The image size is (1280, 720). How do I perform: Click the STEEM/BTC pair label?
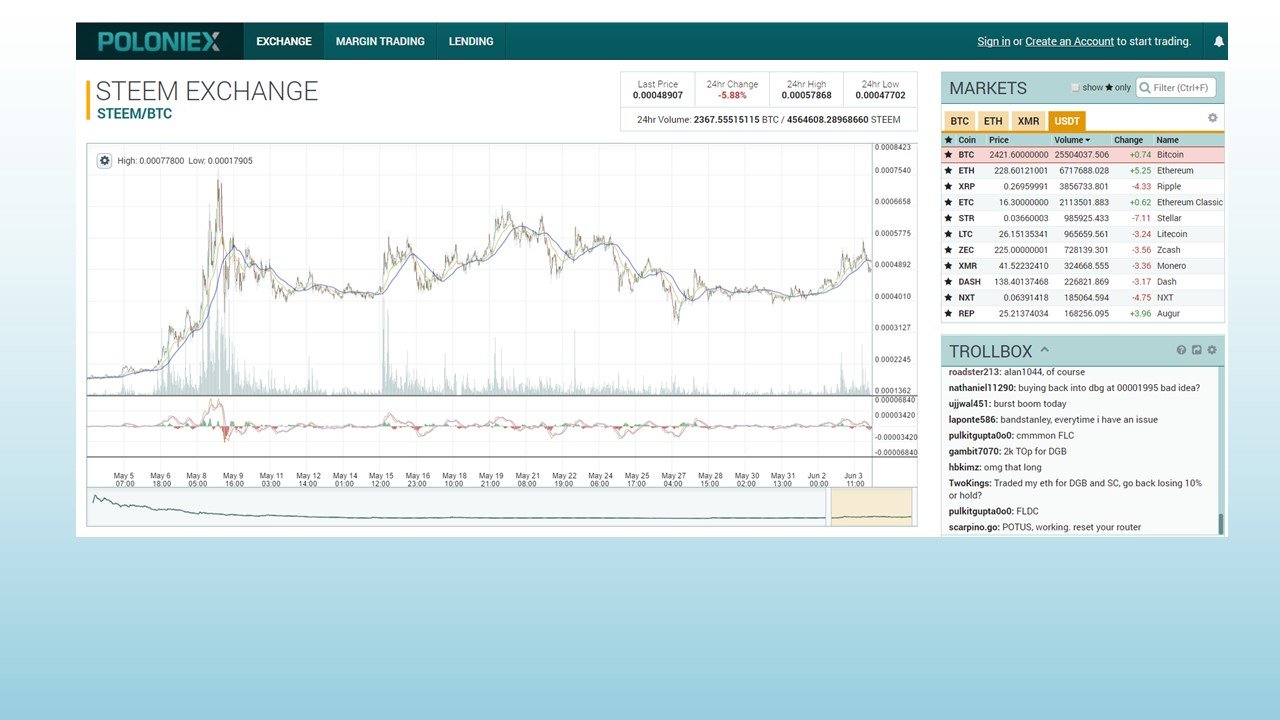click(x=134, y=114)
